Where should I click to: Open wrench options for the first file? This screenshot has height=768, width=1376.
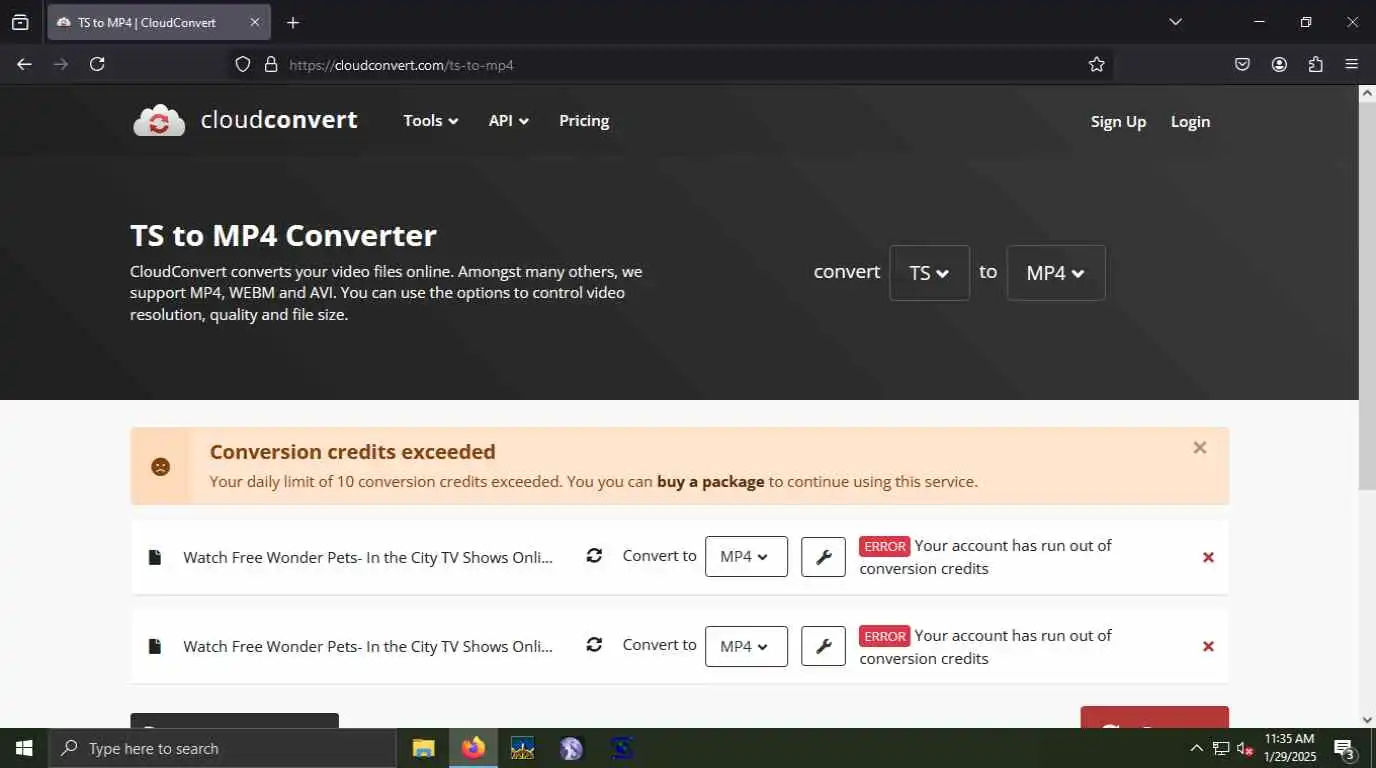click(824, 557)
